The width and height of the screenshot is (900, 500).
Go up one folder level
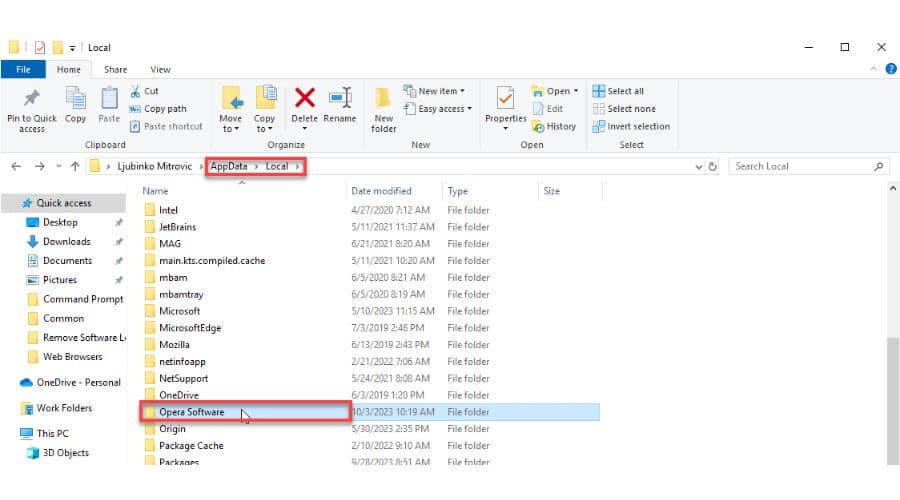75,166
